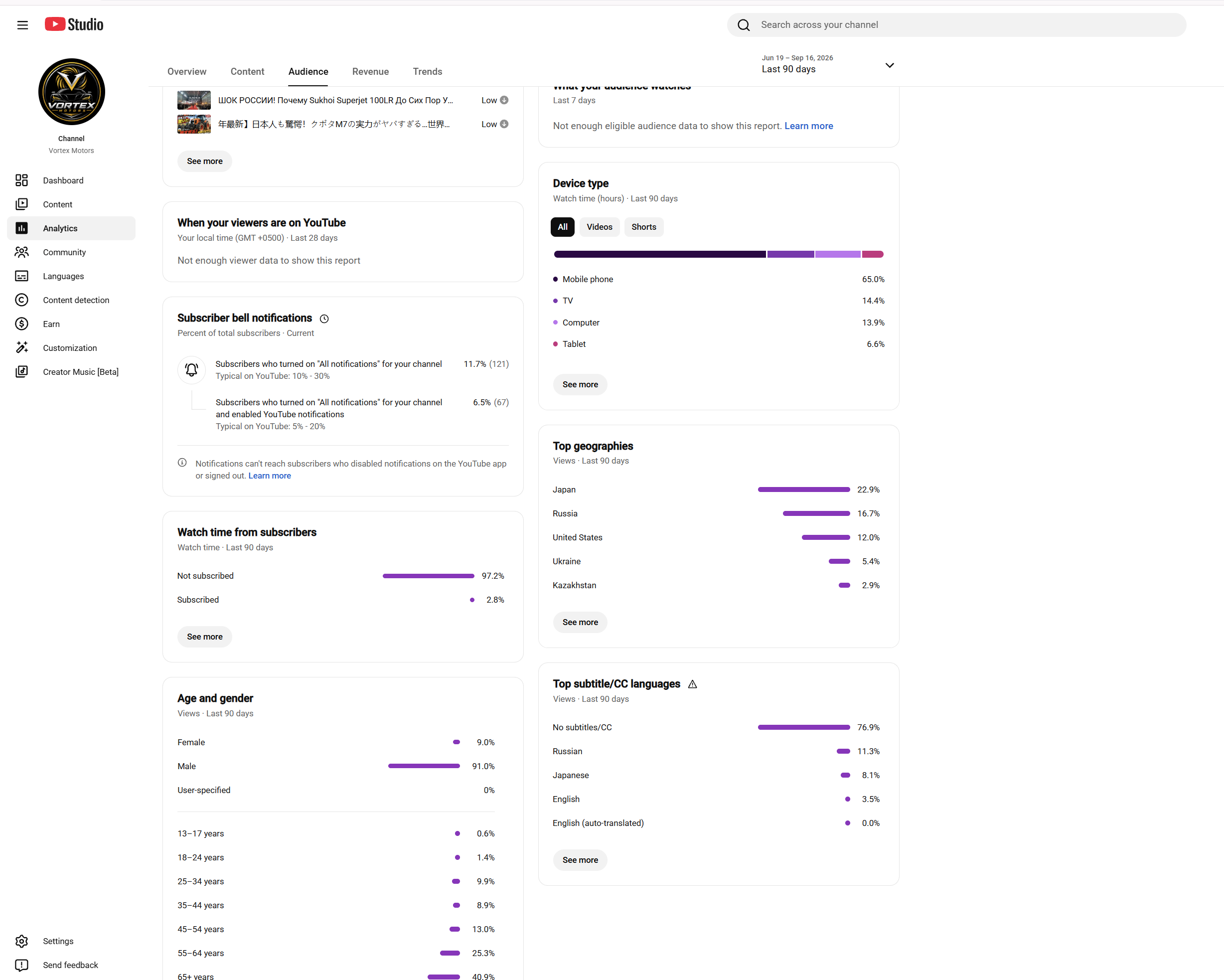
Task: Select the Videos device type filter
Action: click(x=599, y=226)
